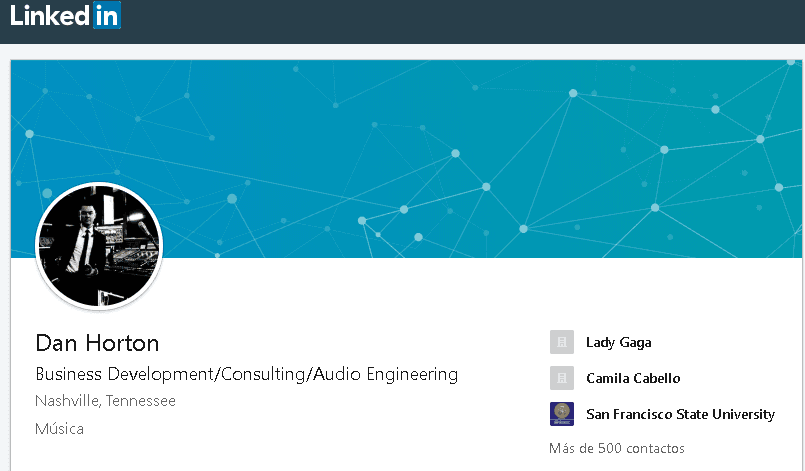The image size is (805, 471).
Task: Click the Lady Gaga company placeholder icon
Action: coord(561,342)
